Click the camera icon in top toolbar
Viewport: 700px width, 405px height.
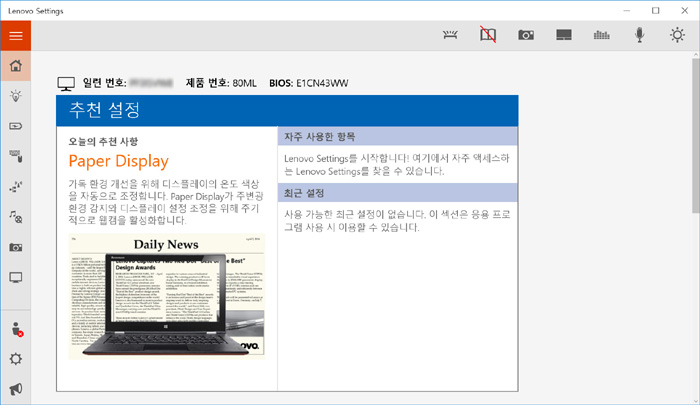coord(526,35)
